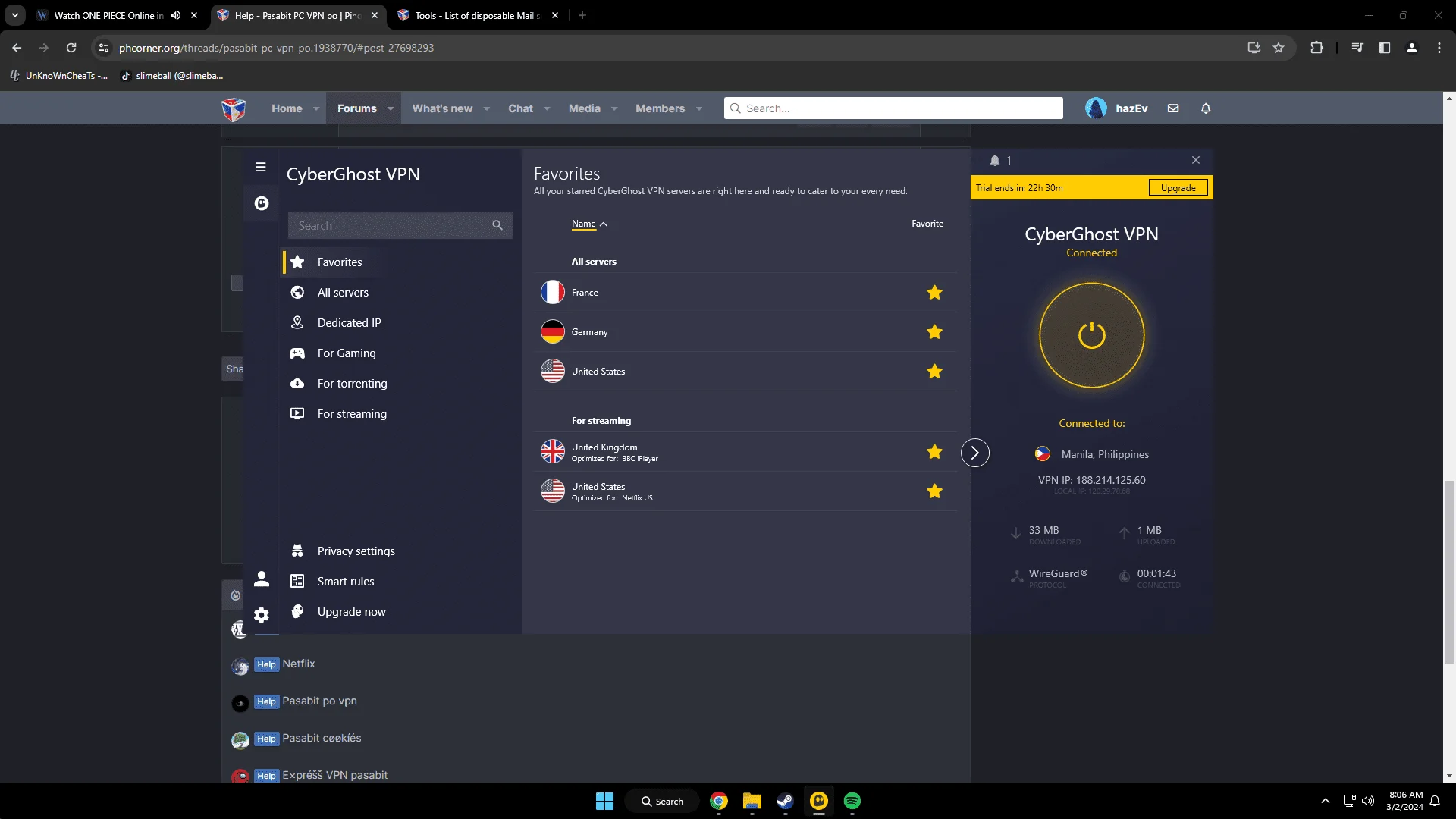Open forum alerts bell icon
The image size is (1456, 819).
coord(1206,108)
